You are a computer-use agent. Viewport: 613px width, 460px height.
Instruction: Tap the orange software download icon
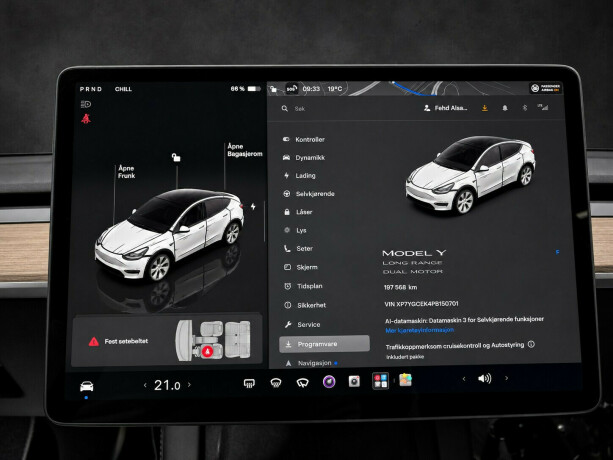[485, 108]
